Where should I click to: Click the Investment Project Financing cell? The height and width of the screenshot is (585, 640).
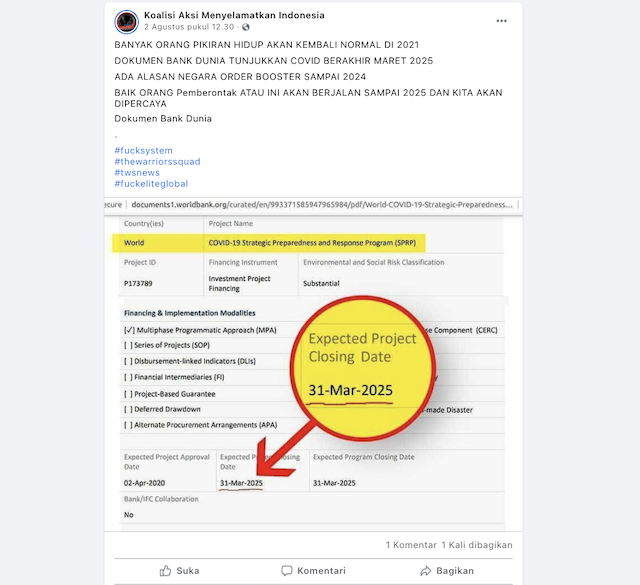pos(239,283)
